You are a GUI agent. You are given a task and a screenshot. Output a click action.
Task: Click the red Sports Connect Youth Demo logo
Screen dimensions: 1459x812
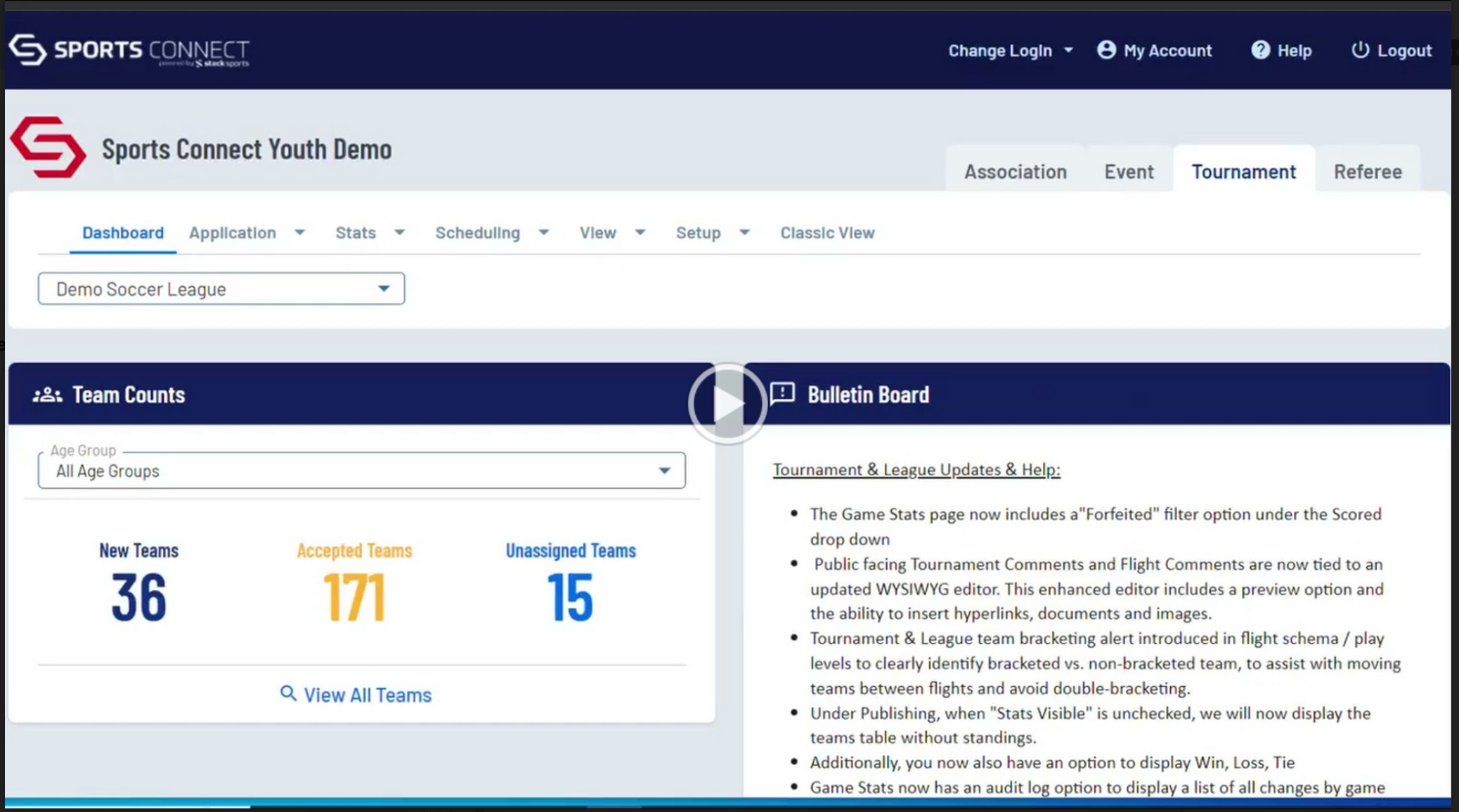48,148
